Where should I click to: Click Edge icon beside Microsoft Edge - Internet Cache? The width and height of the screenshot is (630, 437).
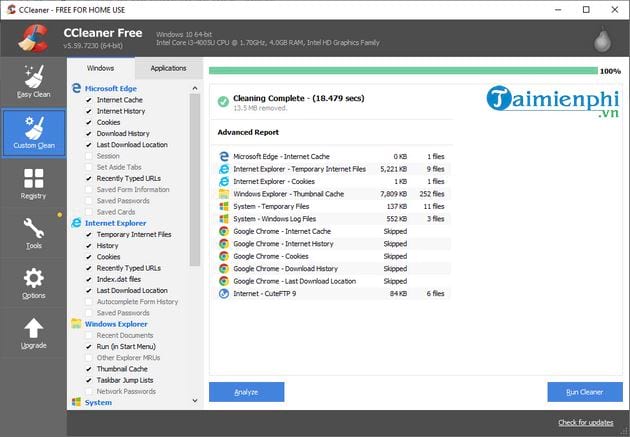(224, 156)
